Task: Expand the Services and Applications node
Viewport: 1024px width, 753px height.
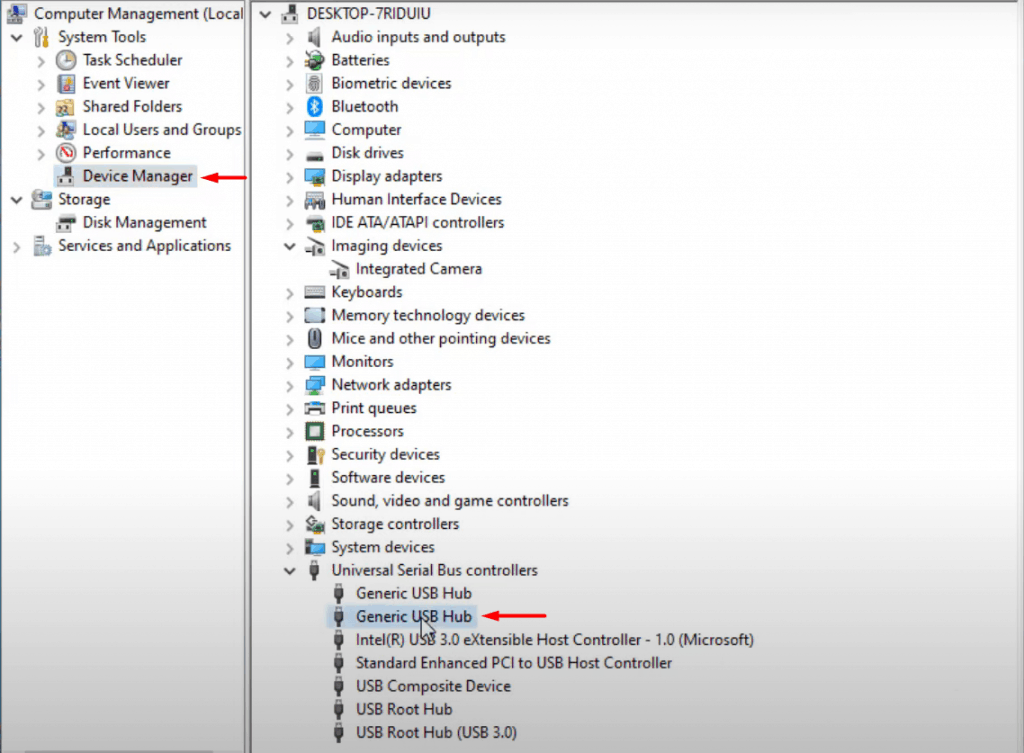Action: (16, 246)
